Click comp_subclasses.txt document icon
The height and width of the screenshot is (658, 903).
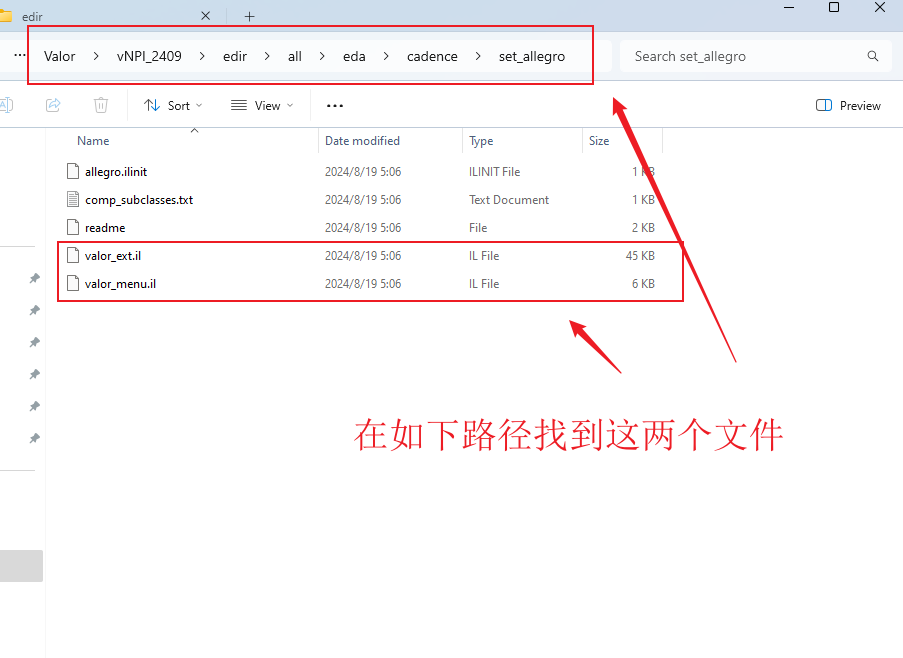73,199
